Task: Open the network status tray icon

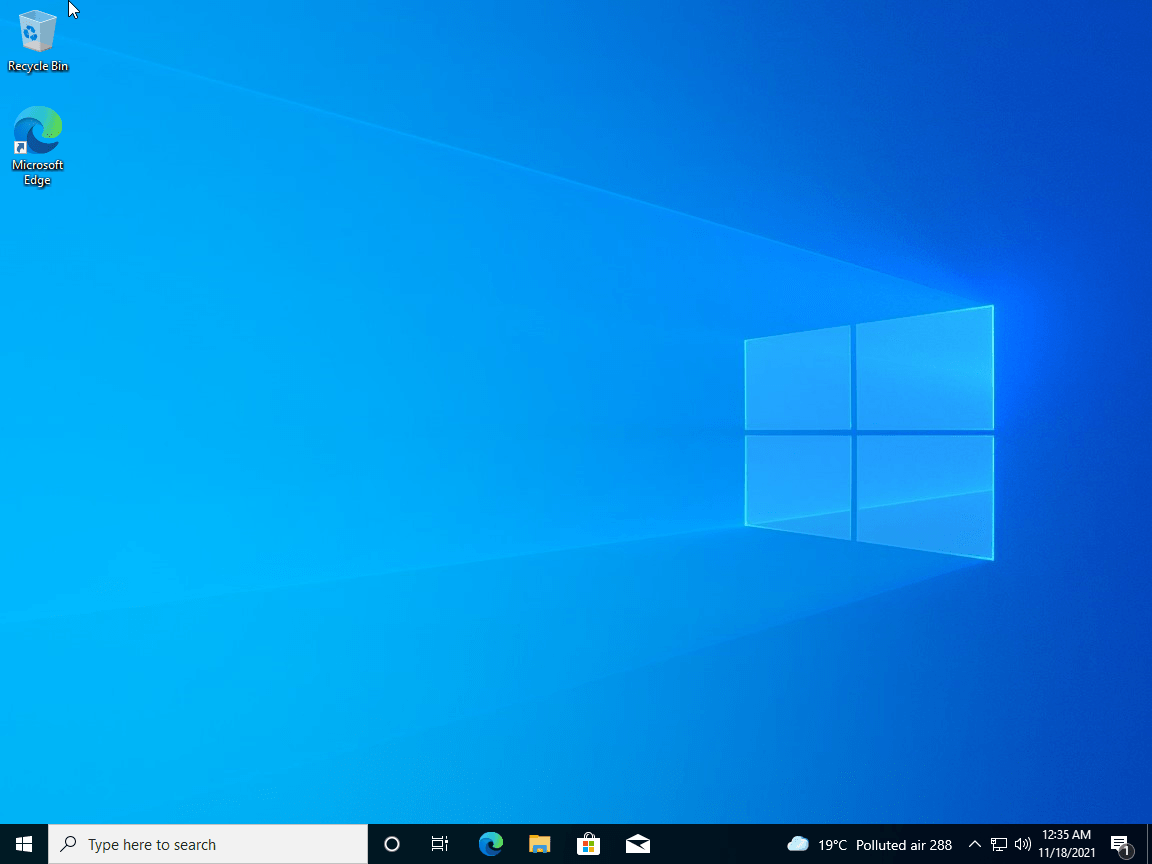Action: 998,844
